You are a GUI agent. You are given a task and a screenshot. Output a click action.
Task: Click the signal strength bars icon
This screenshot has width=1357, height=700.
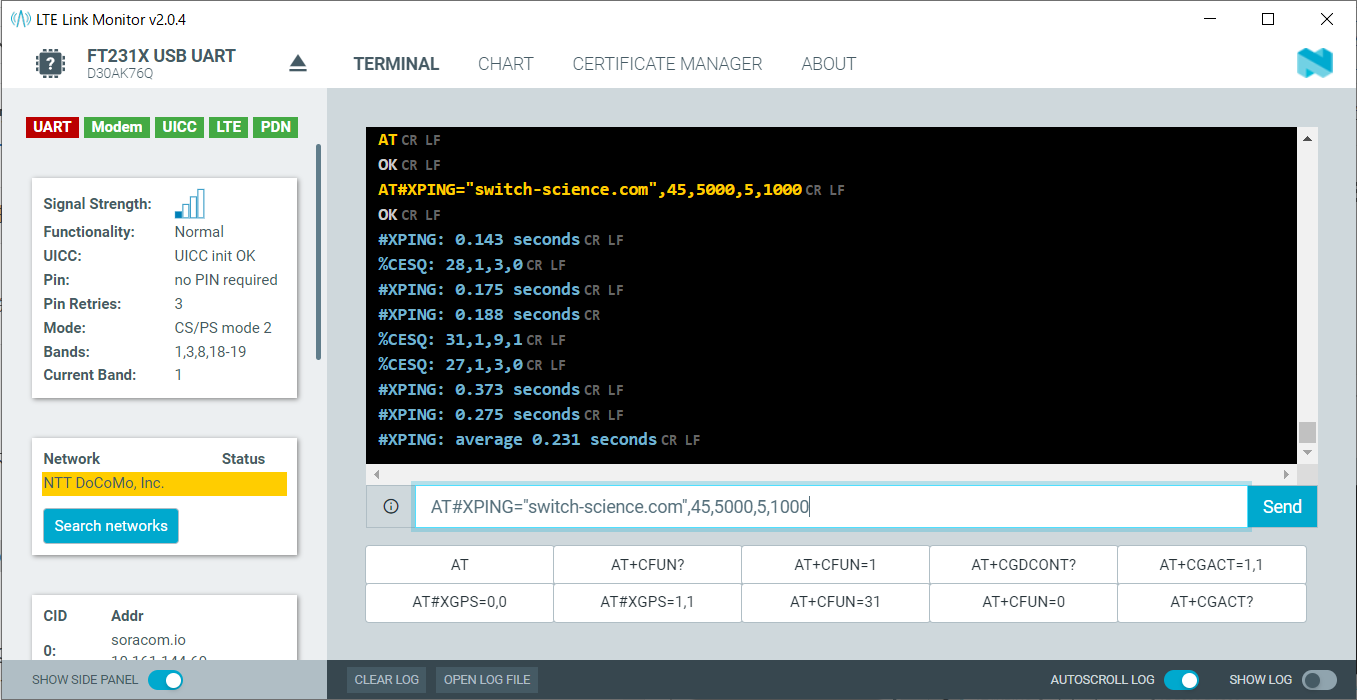coord(190,204)
